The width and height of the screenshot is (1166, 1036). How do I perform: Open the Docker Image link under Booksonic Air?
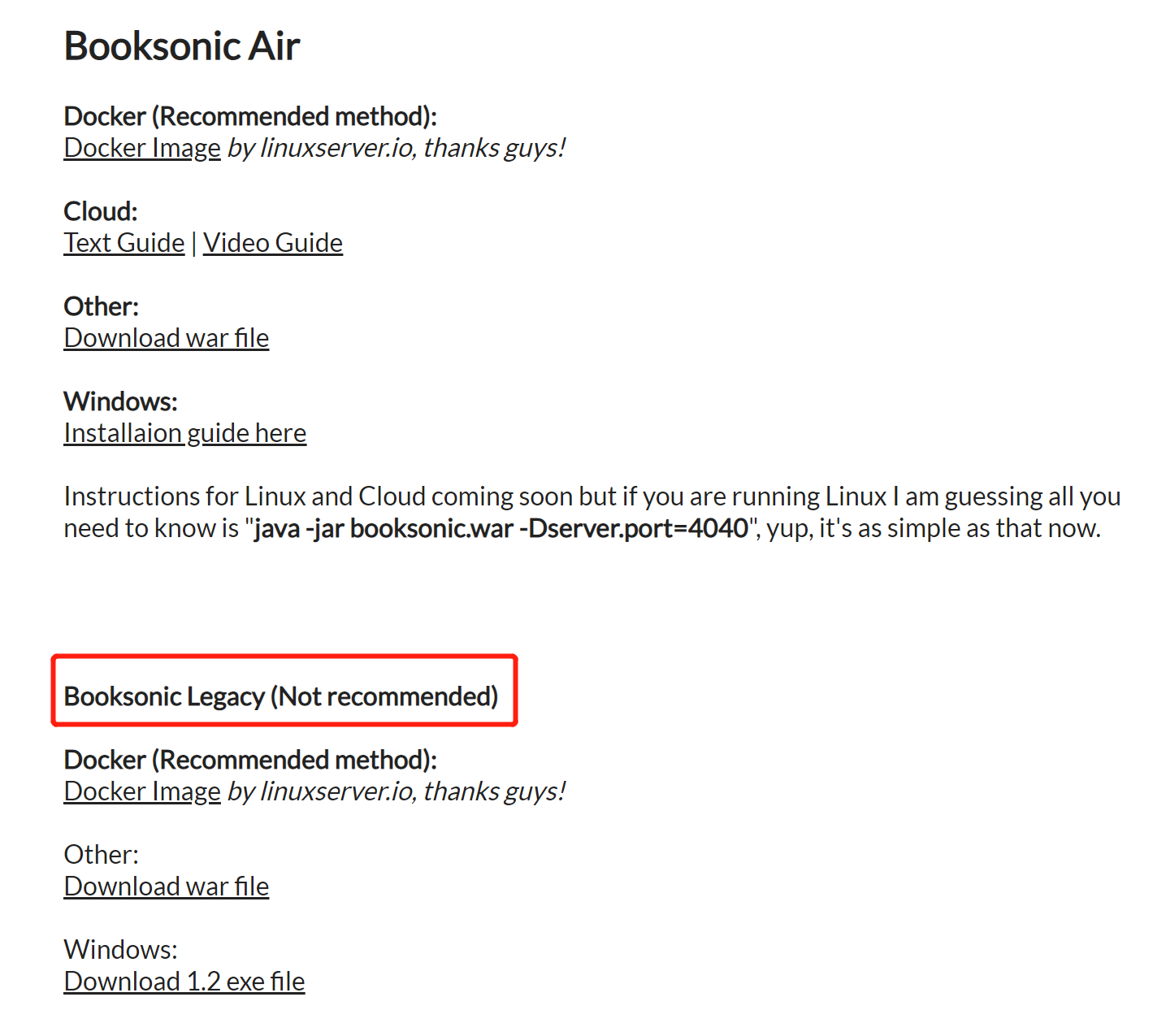click(142, 148)
